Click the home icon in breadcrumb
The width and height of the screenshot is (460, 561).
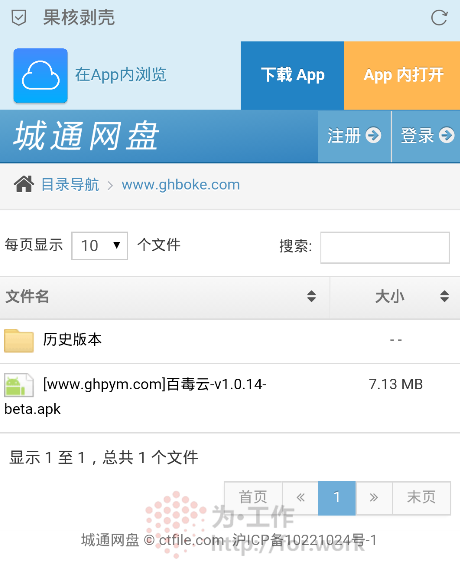[24, 184]
